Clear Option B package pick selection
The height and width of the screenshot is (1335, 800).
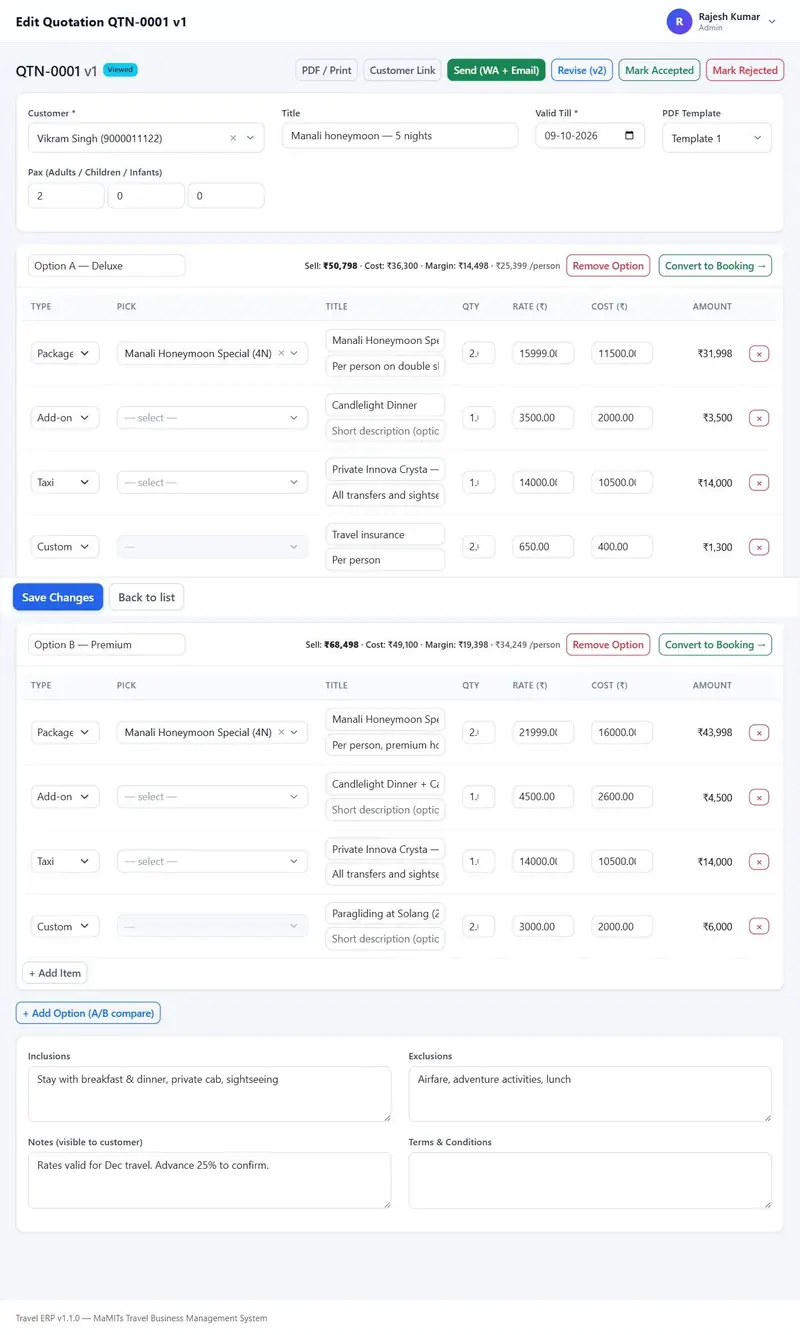click(x=281, y=732)
